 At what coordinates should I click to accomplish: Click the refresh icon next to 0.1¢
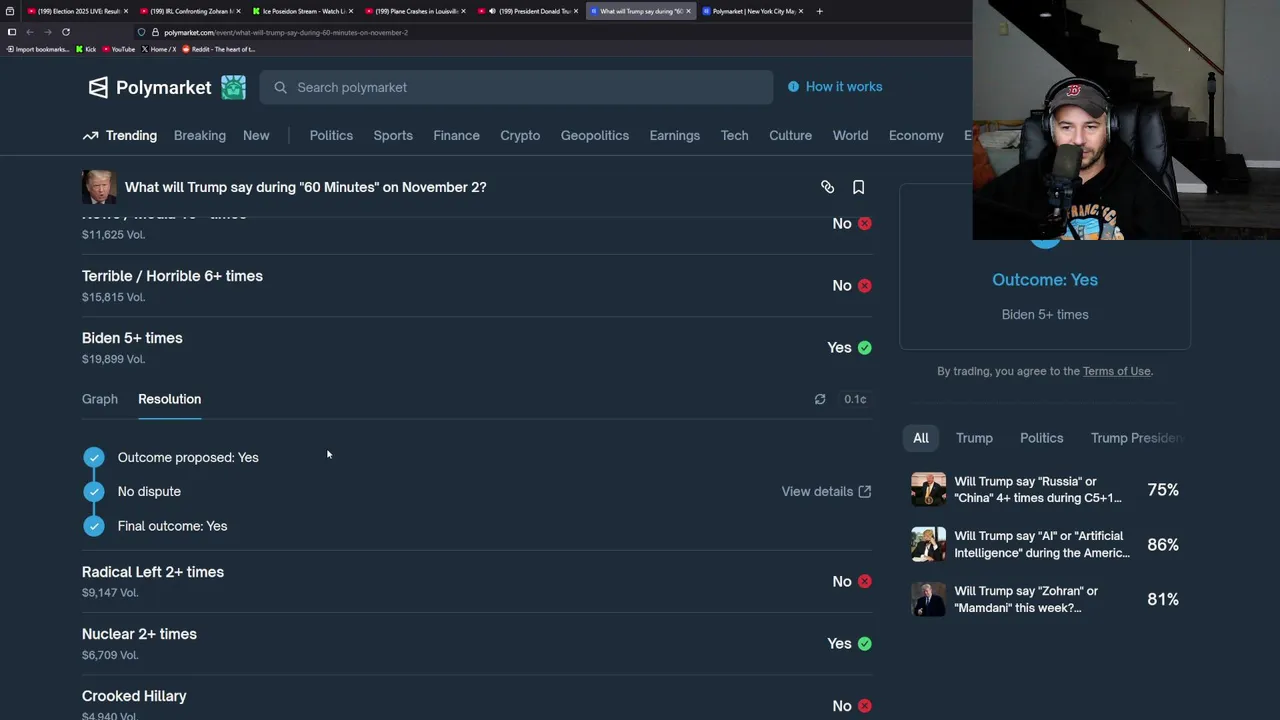820,399
